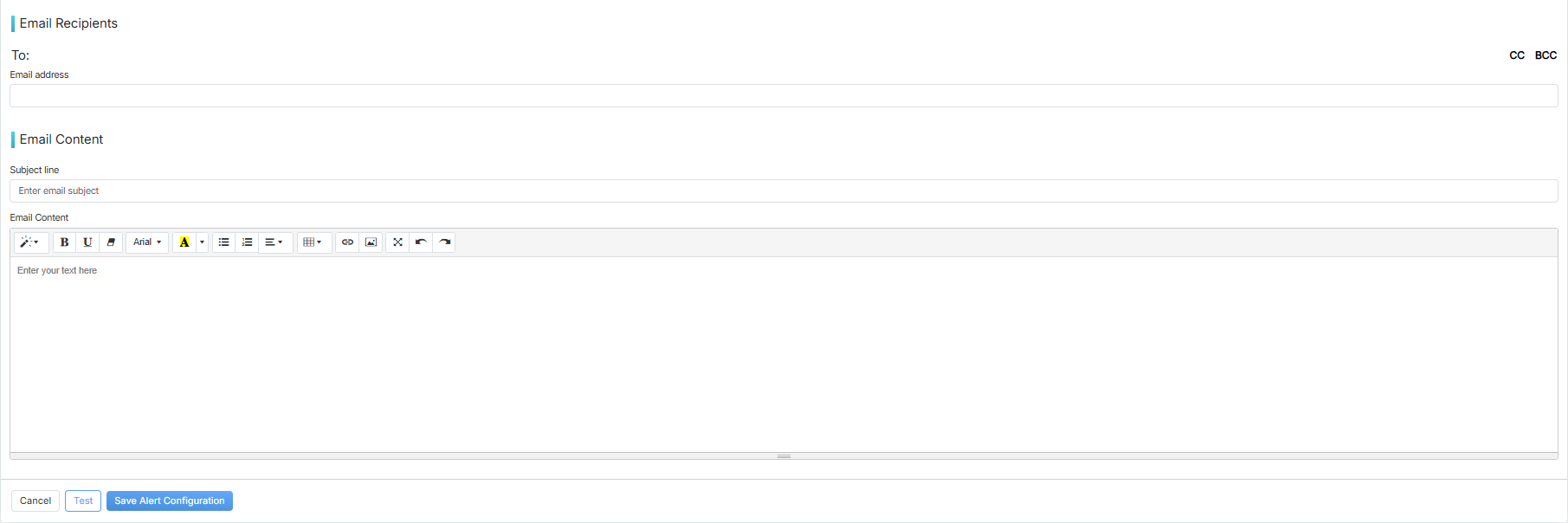Image resolution: width=1568 pixels, height=523 pixels.
Task: Show the BCC recipients field
Action: (1545, 55)
